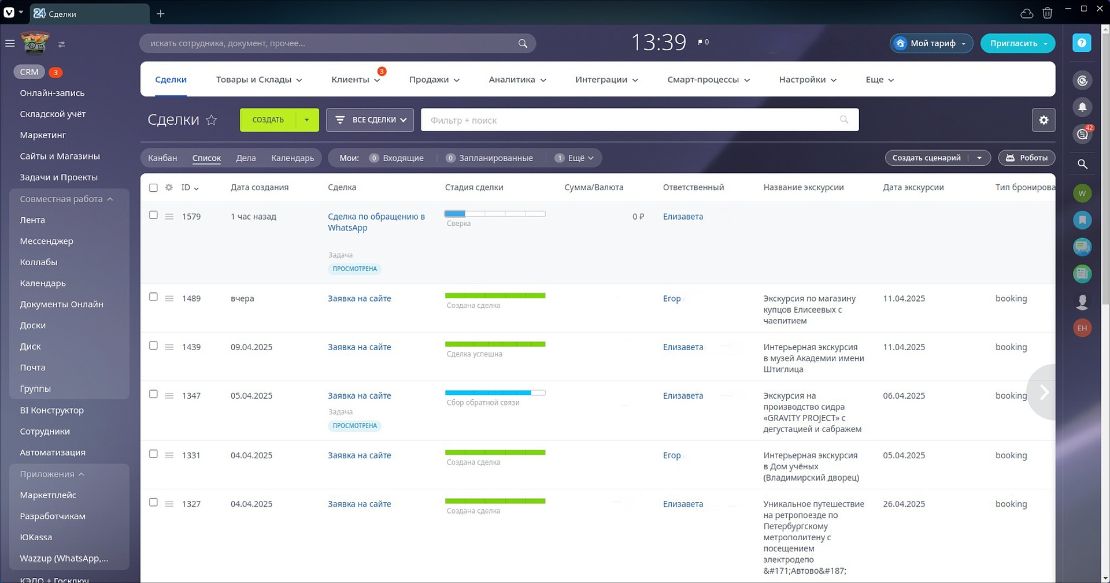
Task: Sort the table by the ID column
Action: 190,187
